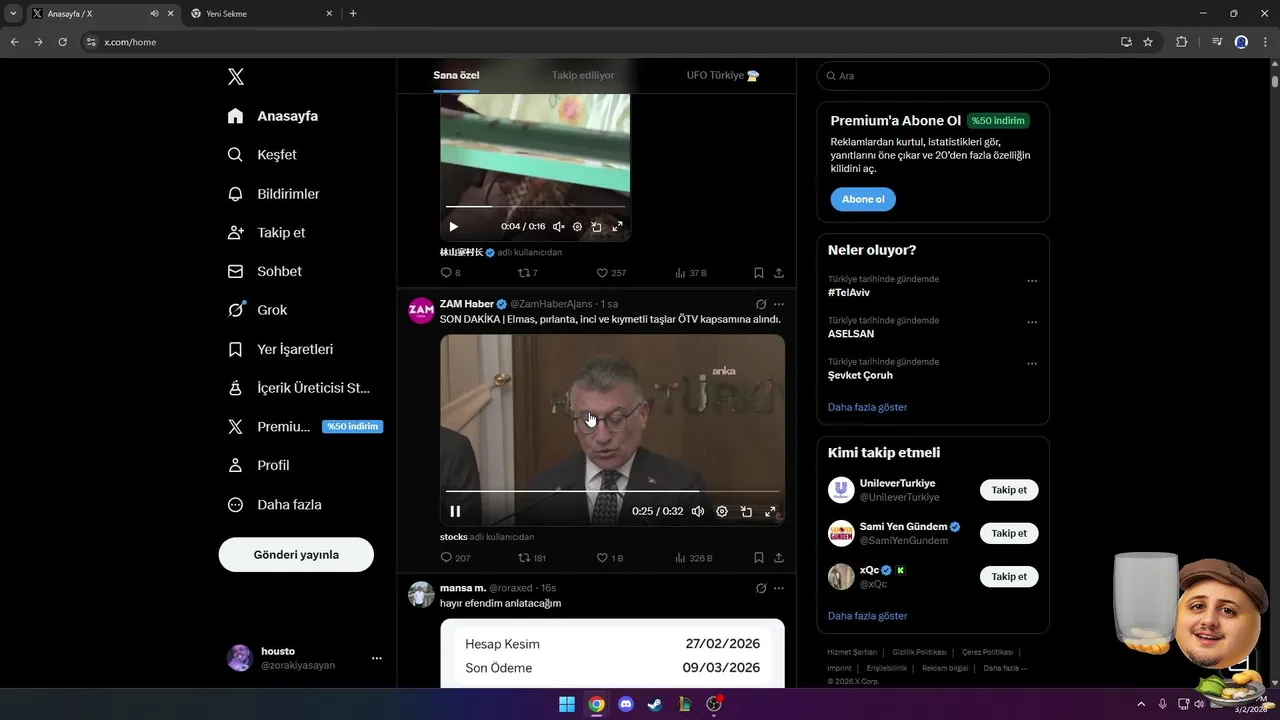Follow xQc with Takip et
Viewport: 1280px width, 720px height.
tap(1009, 576)
